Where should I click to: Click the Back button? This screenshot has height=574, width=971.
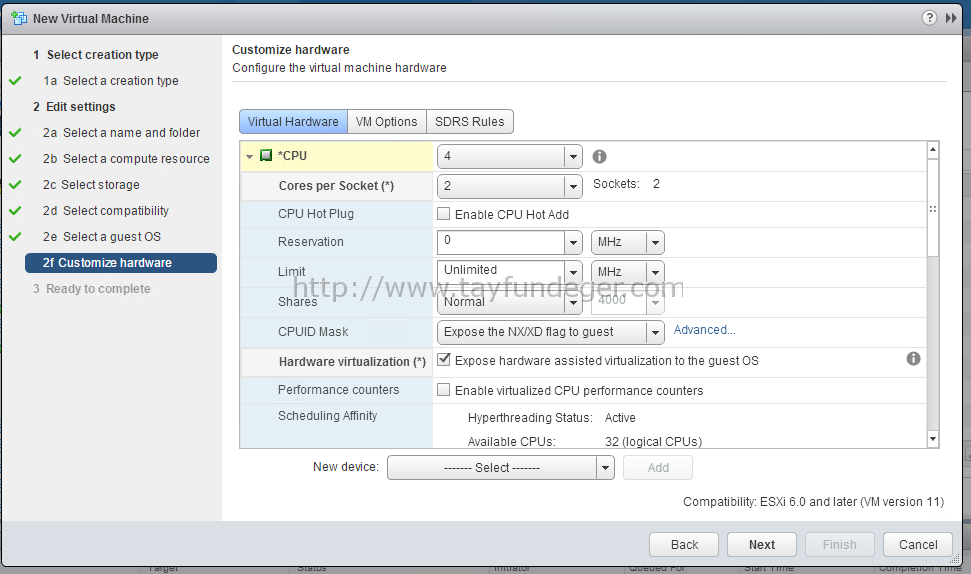coord(684,544)
